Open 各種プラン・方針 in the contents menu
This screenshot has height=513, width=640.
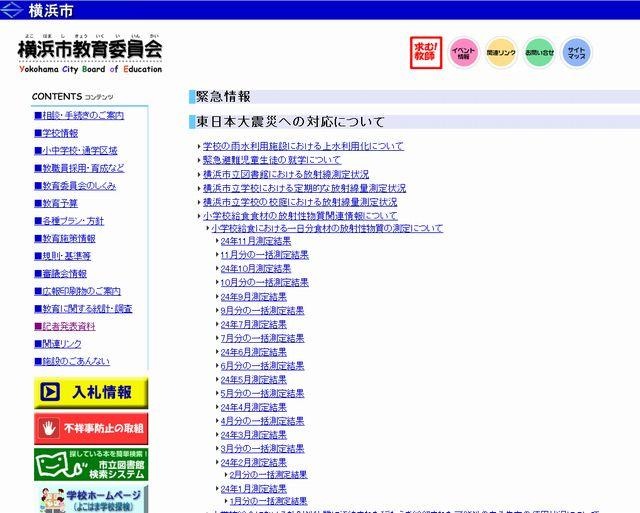tap(69, 221)
